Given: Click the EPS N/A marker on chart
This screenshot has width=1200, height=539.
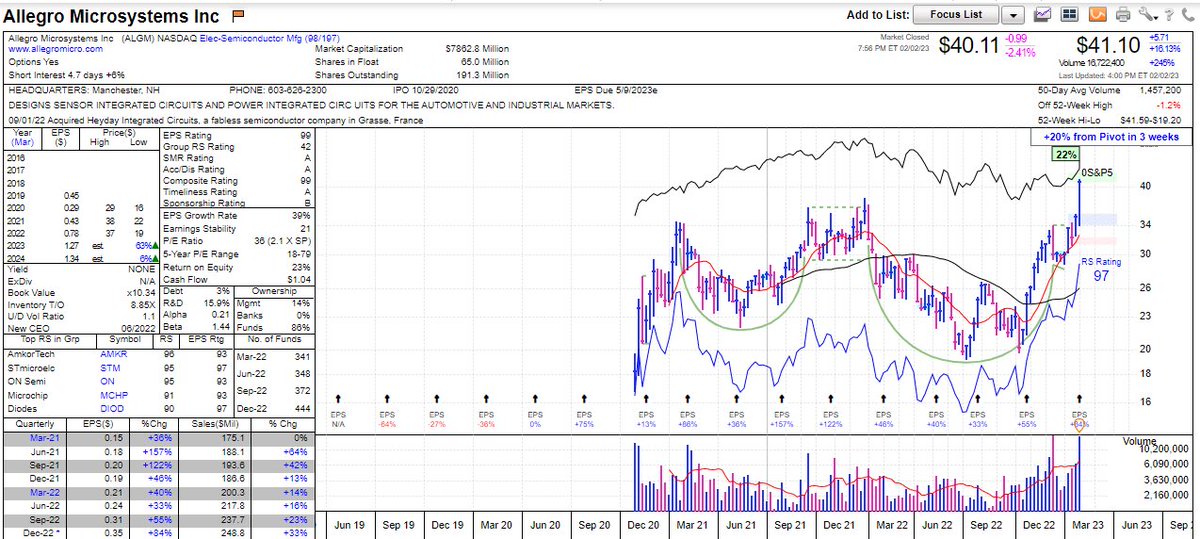Looking at the screenshot, I should pyautogui.click(x=337, y=419).
